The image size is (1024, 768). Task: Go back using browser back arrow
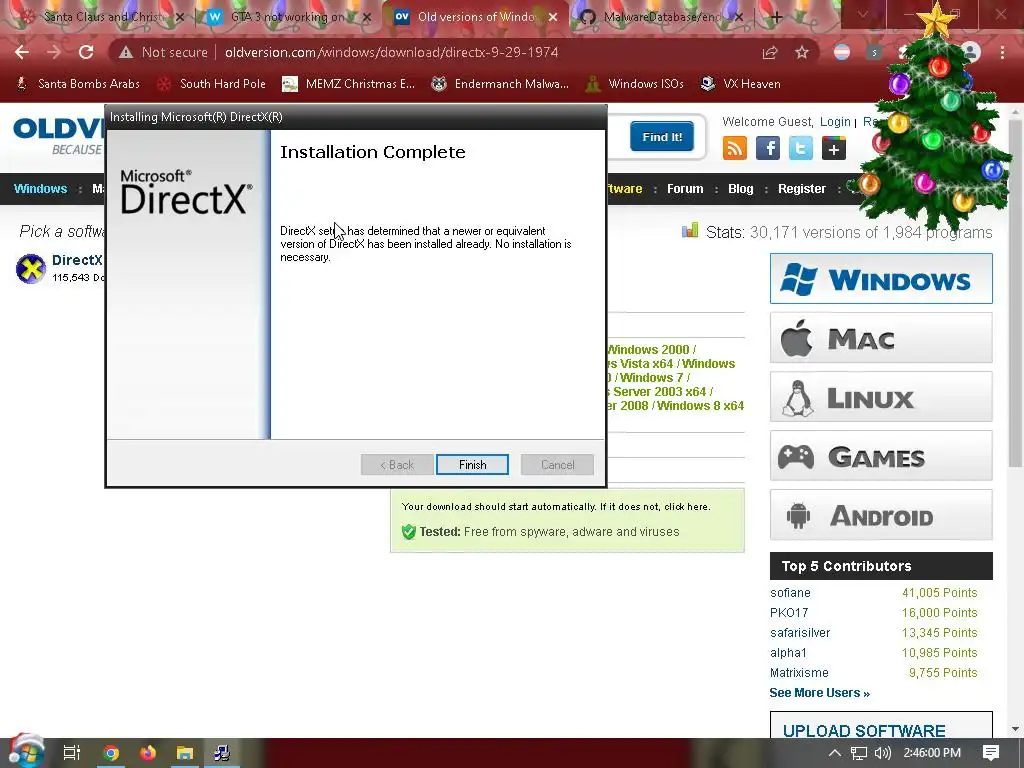(22, 52)
